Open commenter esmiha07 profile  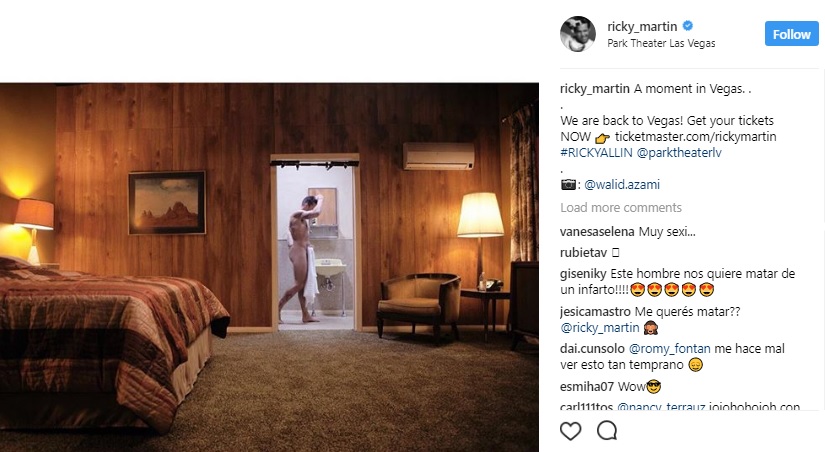pos(587,387)
